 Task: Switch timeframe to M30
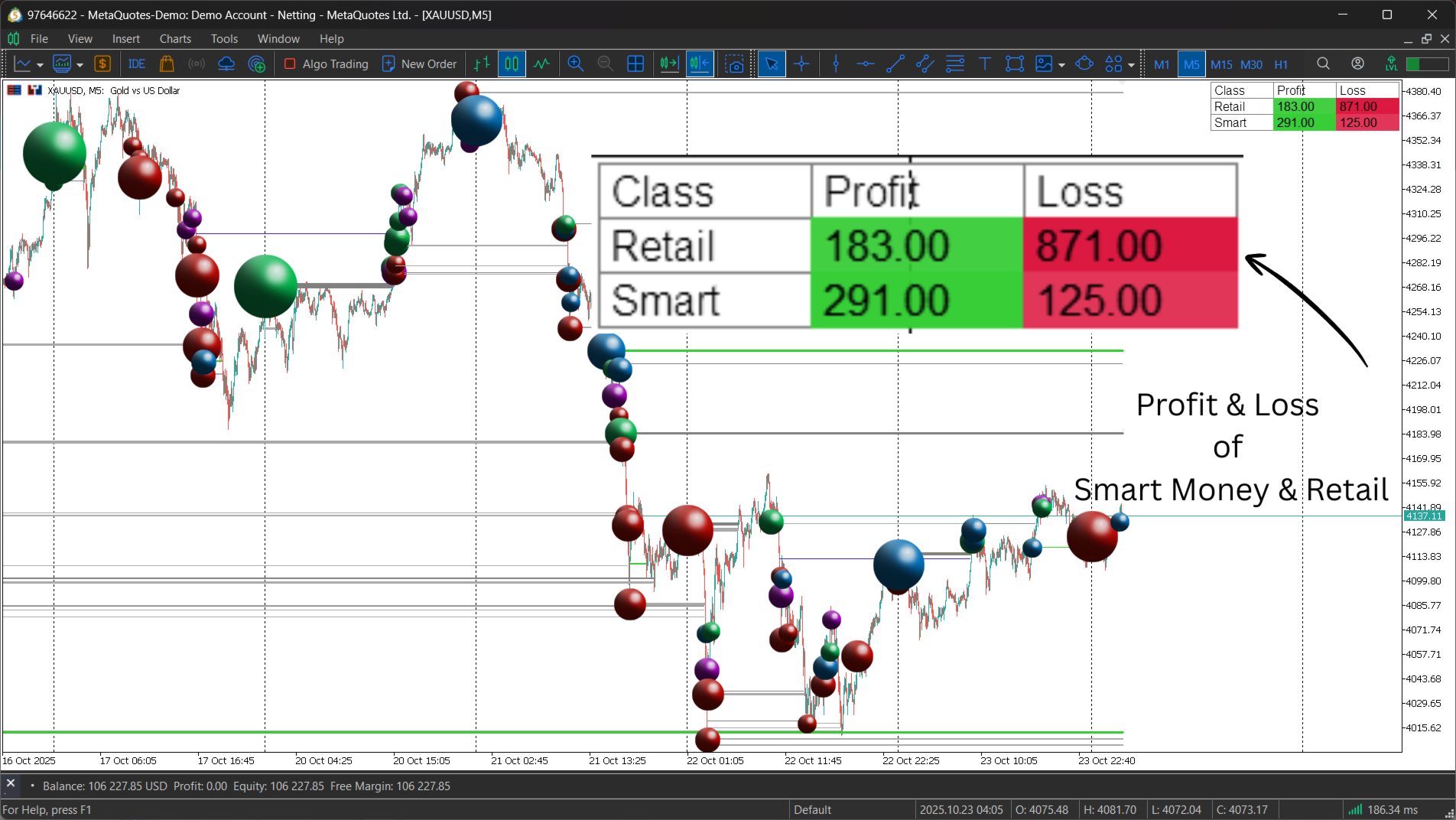(1251, 64)
